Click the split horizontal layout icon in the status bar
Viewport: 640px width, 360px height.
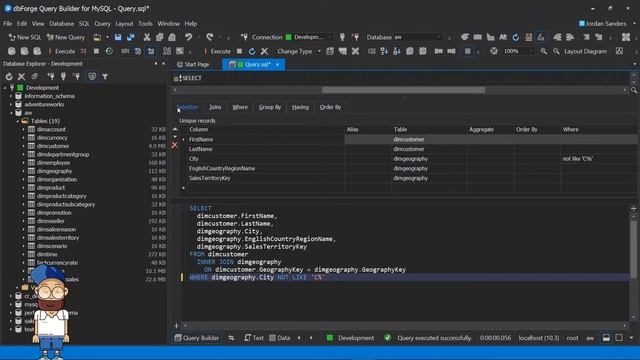[x=606, y=338]
